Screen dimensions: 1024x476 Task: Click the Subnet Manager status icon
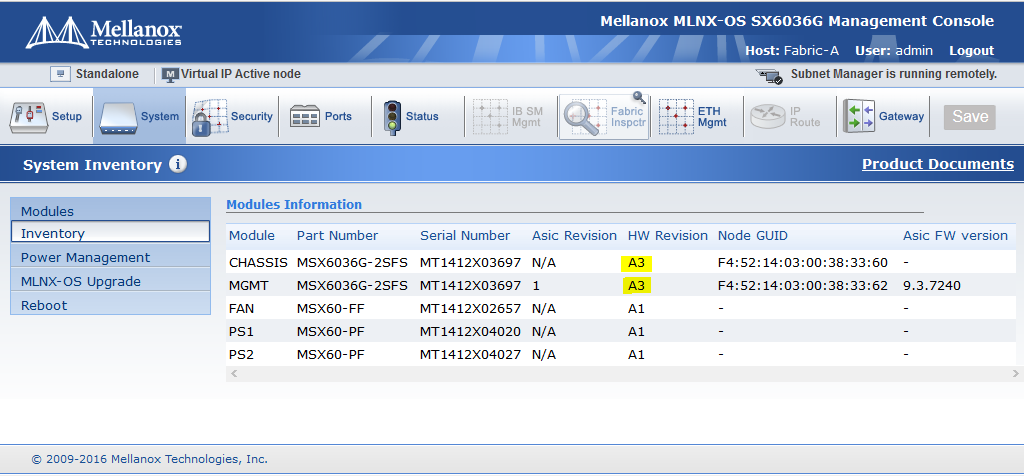click(x=769, y=76)
